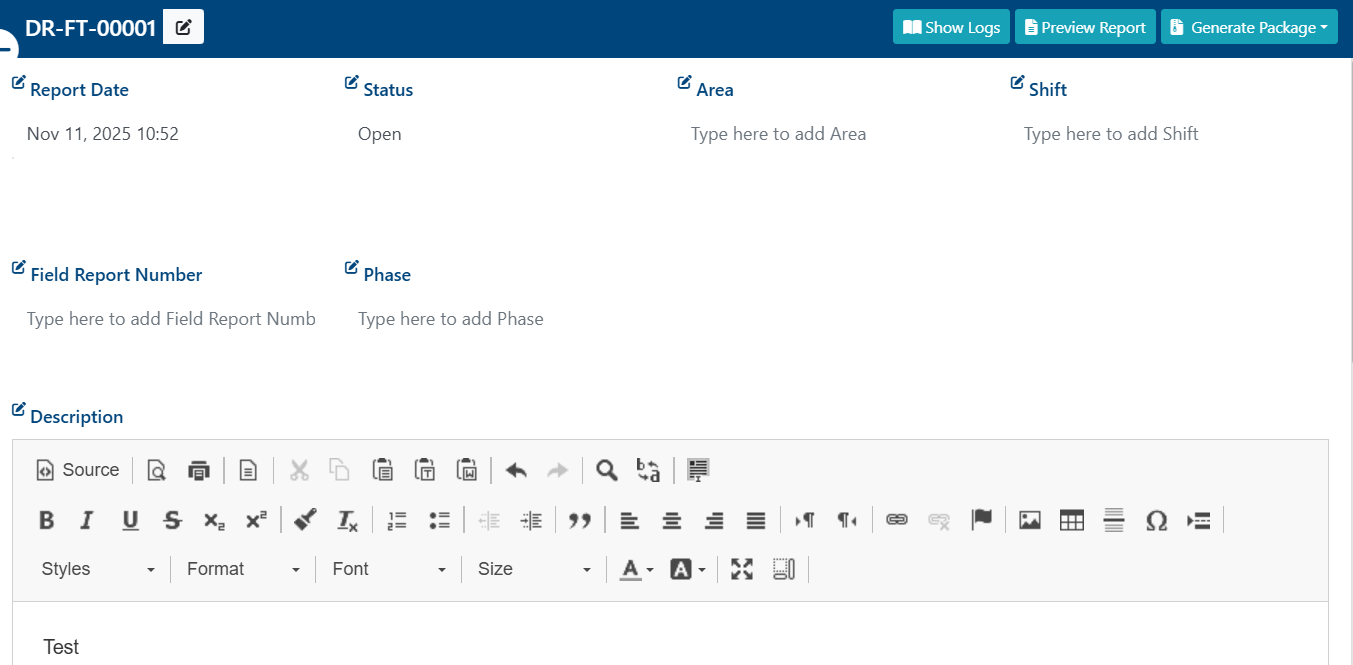Open the Templates icon in editor
Image resolution: width=1353 pixels, height=665 pixels.
tap(248, 470)
